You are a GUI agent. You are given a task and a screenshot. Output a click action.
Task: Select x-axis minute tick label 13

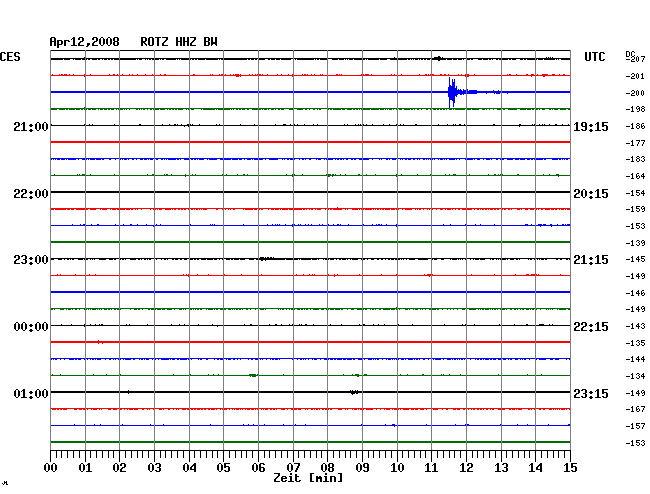tap(501, 468)
